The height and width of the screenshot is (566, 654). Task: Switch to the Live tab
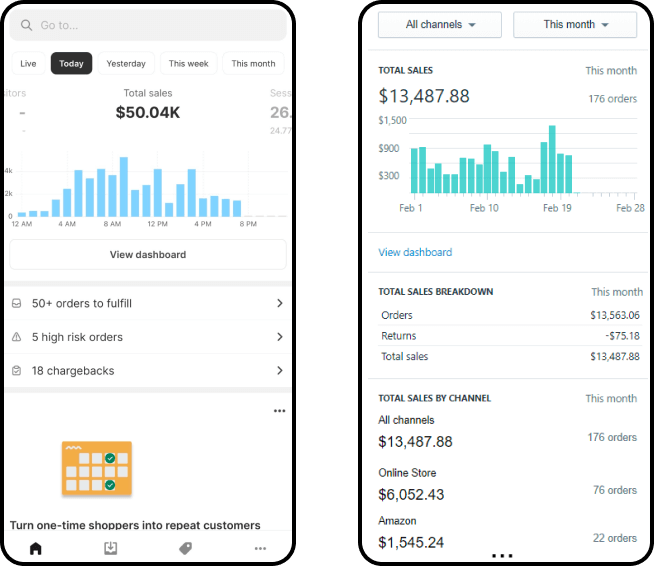28,64
